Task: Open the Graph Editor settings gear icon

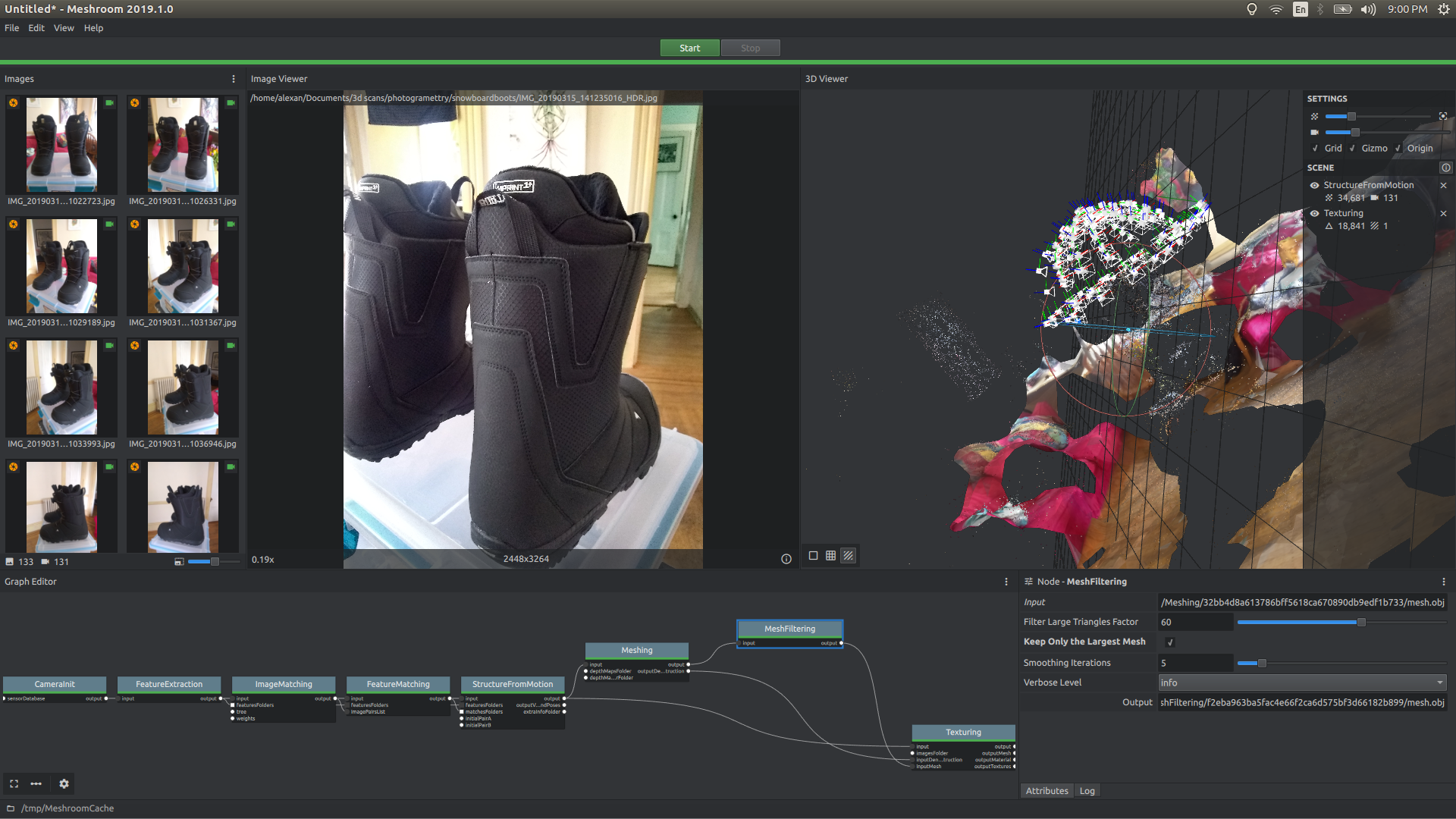Action: [x=64, y=783]
